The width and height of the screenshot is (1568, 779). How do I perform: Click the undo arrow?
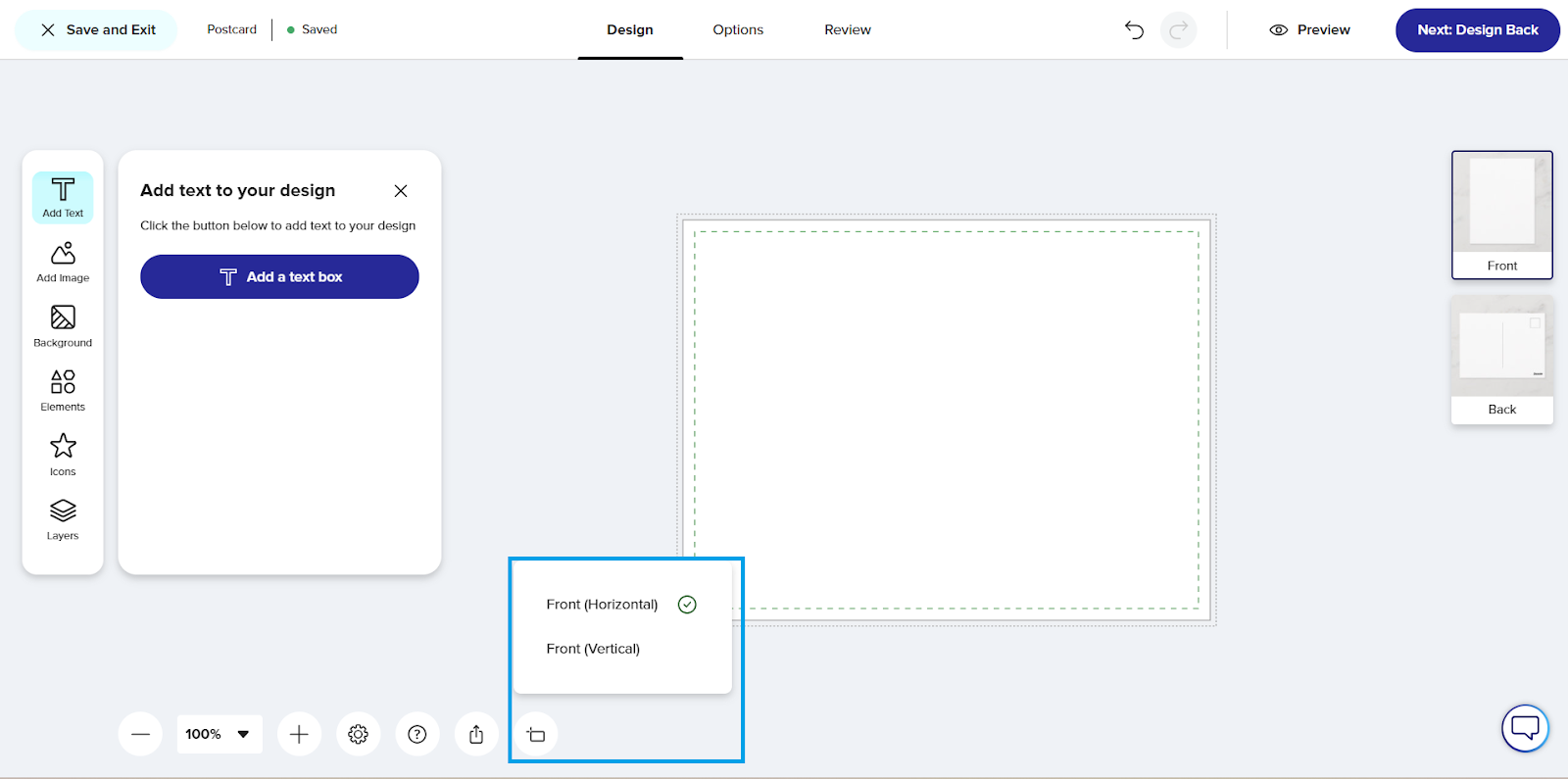click(x=1134, y=30)
